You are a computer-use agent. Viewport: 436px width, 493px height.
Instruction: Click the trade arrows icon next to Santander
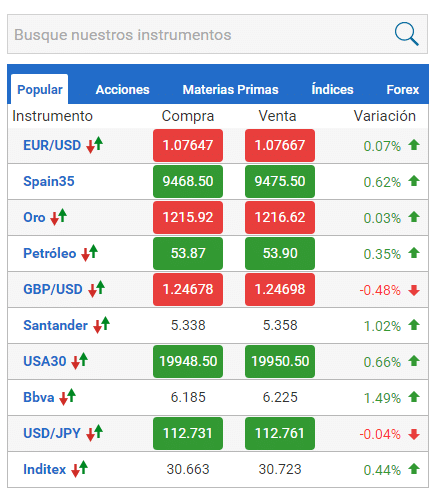click(x=102, y=325)
